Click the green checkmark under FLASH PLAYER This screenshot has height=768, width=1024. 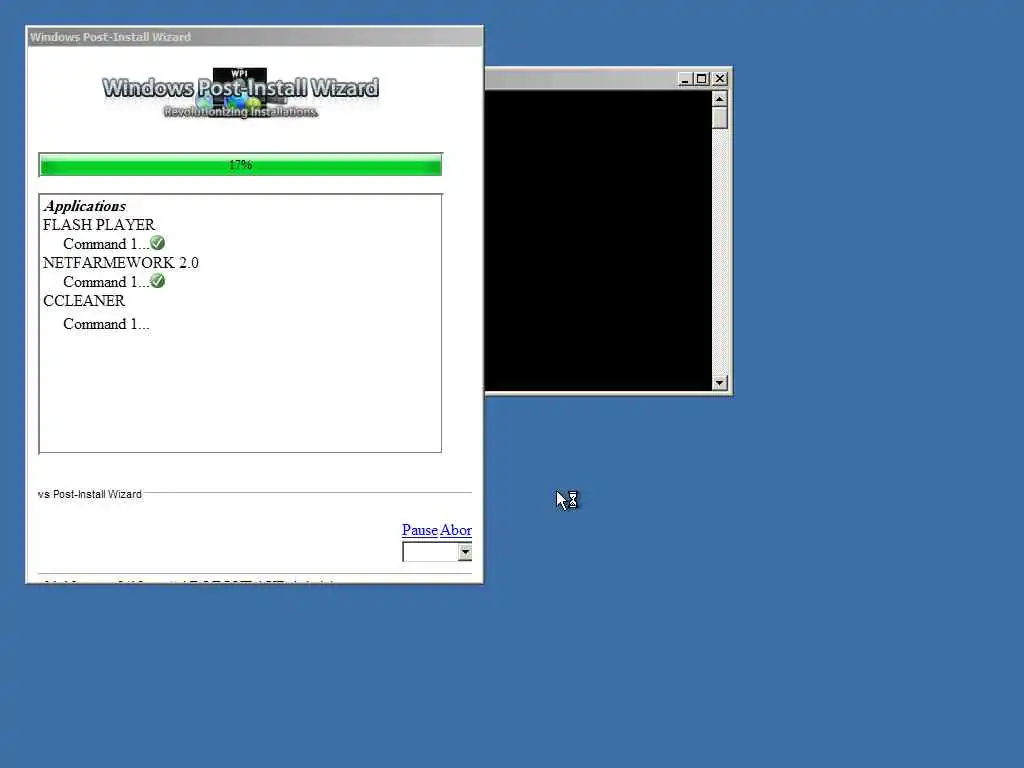point(157,244)
